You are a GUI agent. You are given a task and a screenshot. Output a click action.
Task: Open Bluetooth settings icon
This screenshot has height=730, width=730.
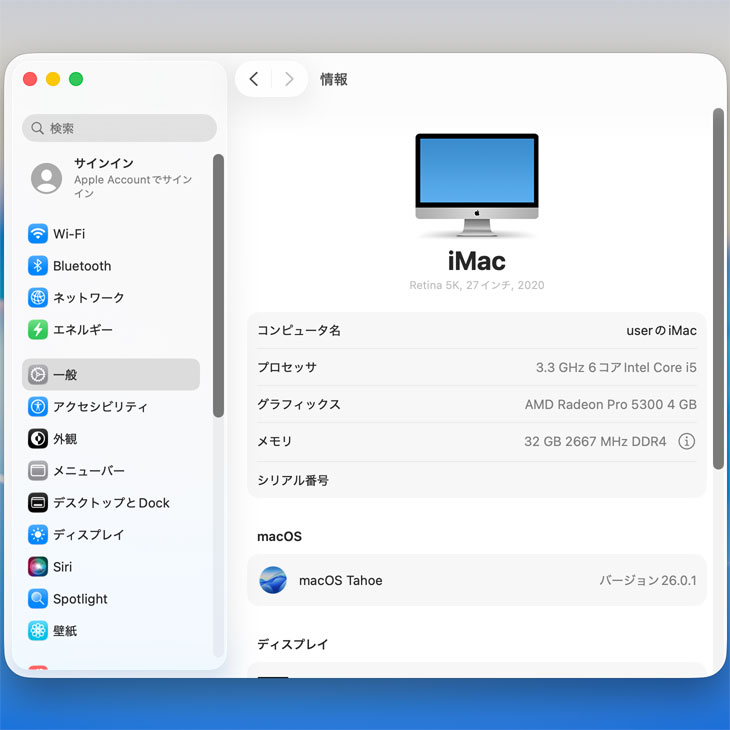click(38, 266)
